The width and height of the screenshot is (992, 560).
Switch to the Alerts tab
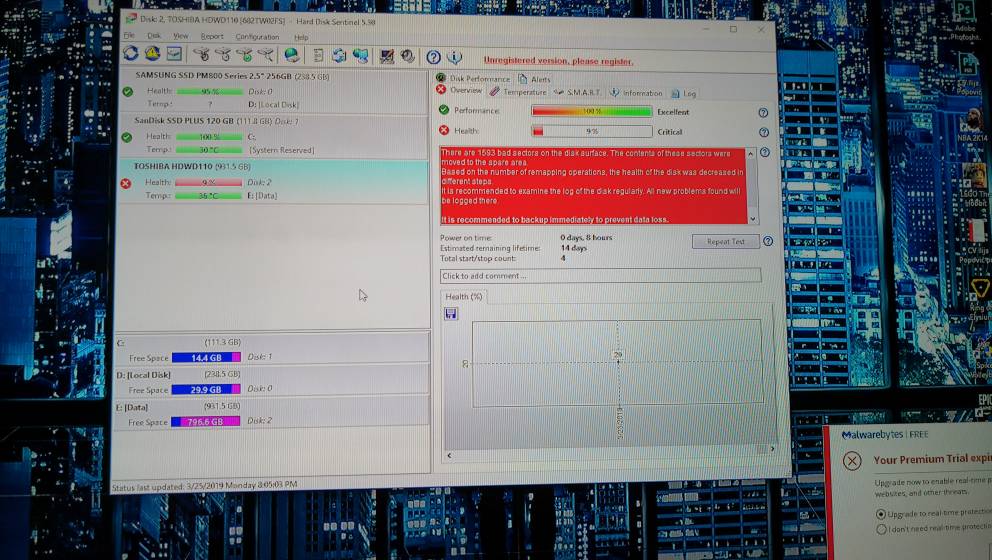pyautogui.click(x=535, y=79)
